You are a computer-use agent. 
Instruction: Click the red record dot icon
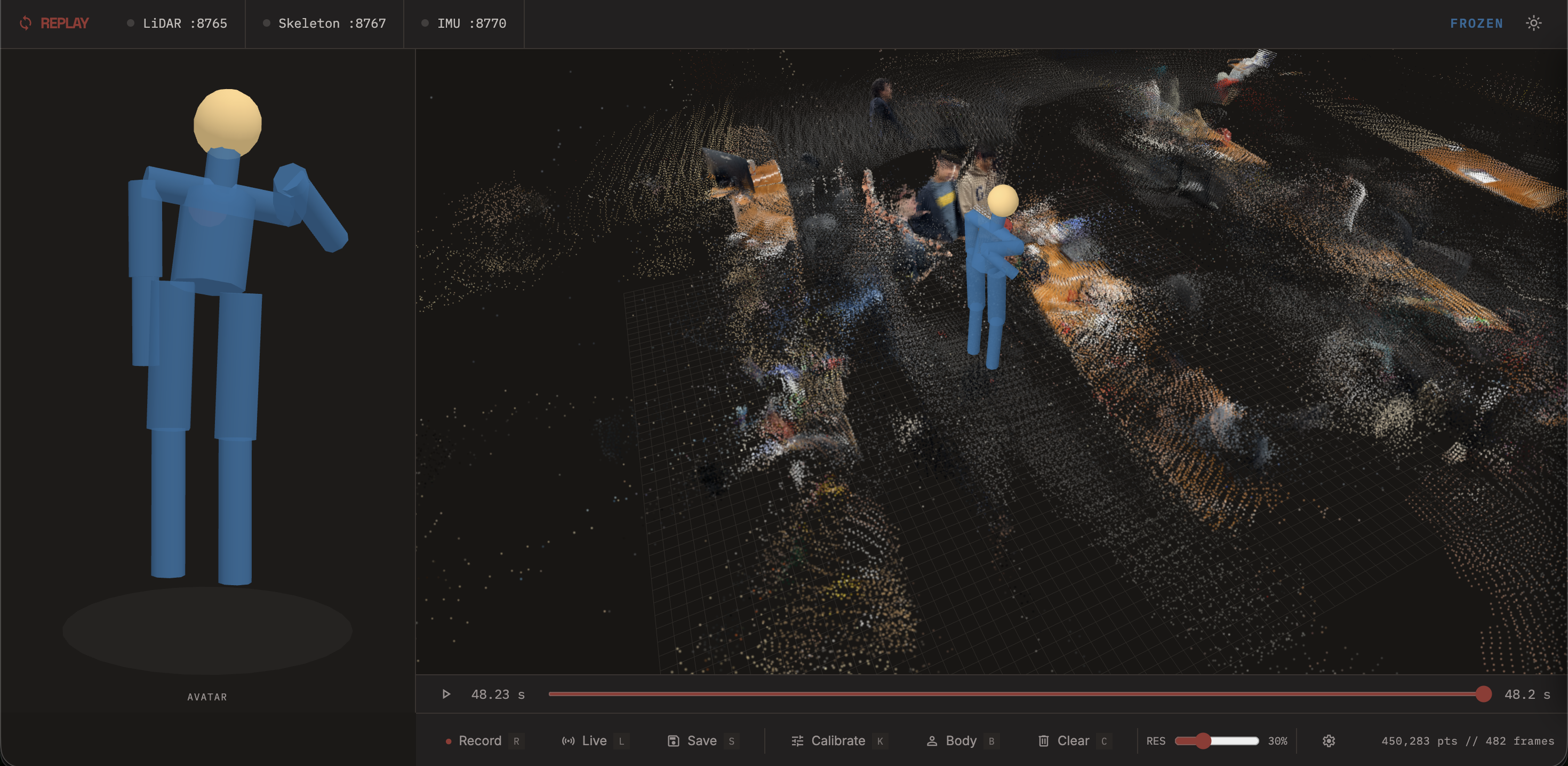[449, 741]
